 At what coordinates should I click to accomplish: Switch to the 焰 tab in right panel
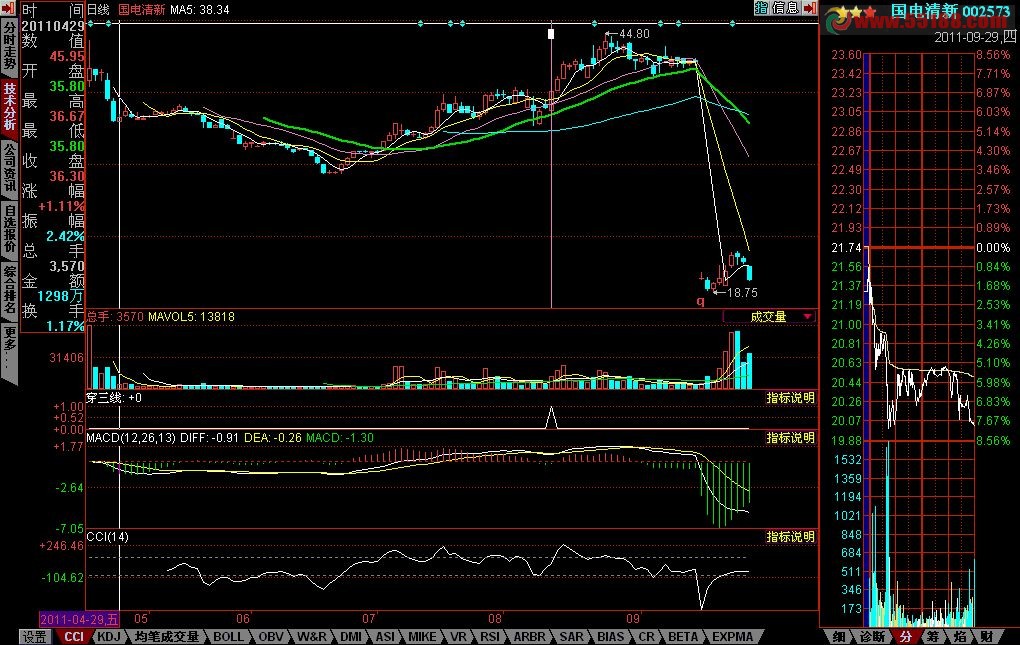pos(960,637)
